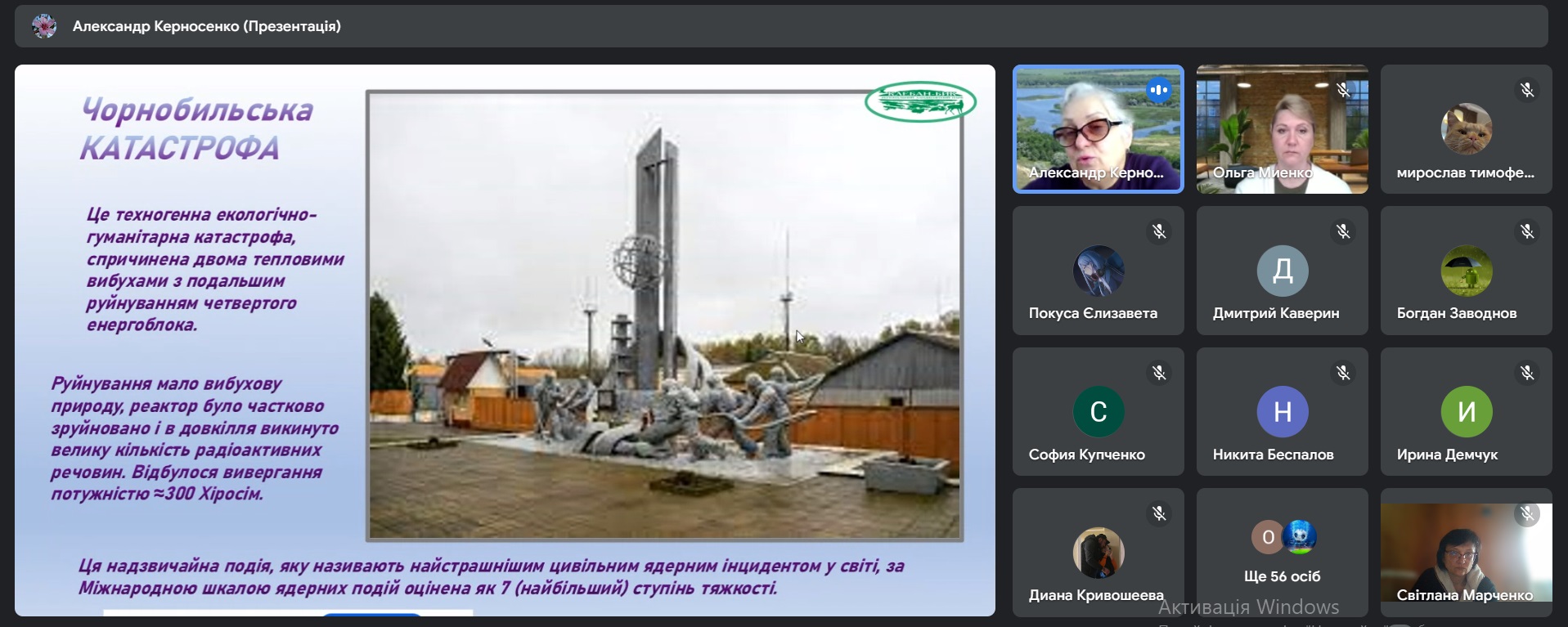Click the cat avatar of мирослав тимофе
The height and width of the screenshot is (627, 1568).
pyautogui.click(x=1466, y=129)
